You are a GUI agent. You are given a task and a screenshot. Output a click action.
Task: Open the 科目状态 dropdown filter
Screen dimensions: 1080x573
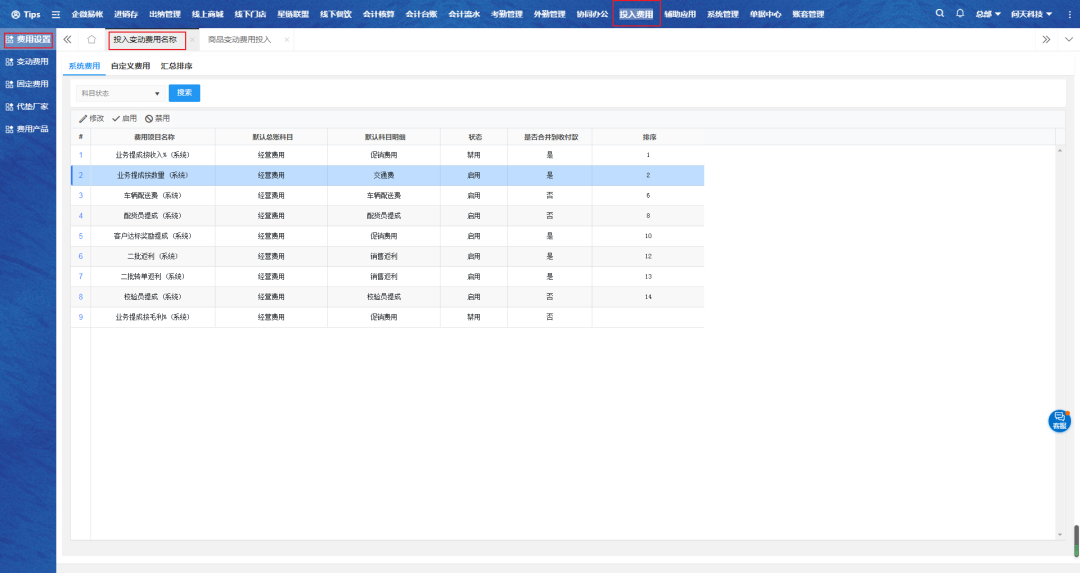pyautogui.click(x=120, y=93)
